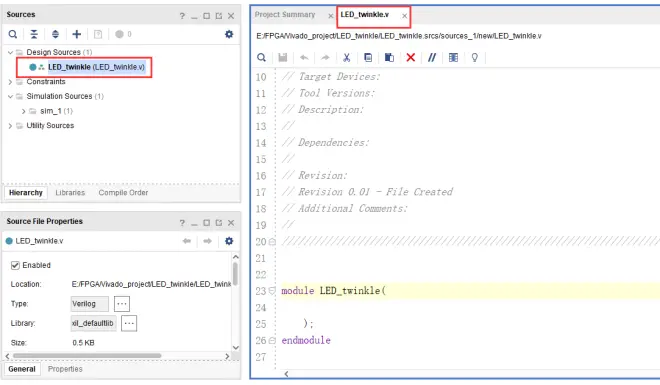The image size is (660, 385).
Task: Search in the code editor
Action: pos(261,58)
